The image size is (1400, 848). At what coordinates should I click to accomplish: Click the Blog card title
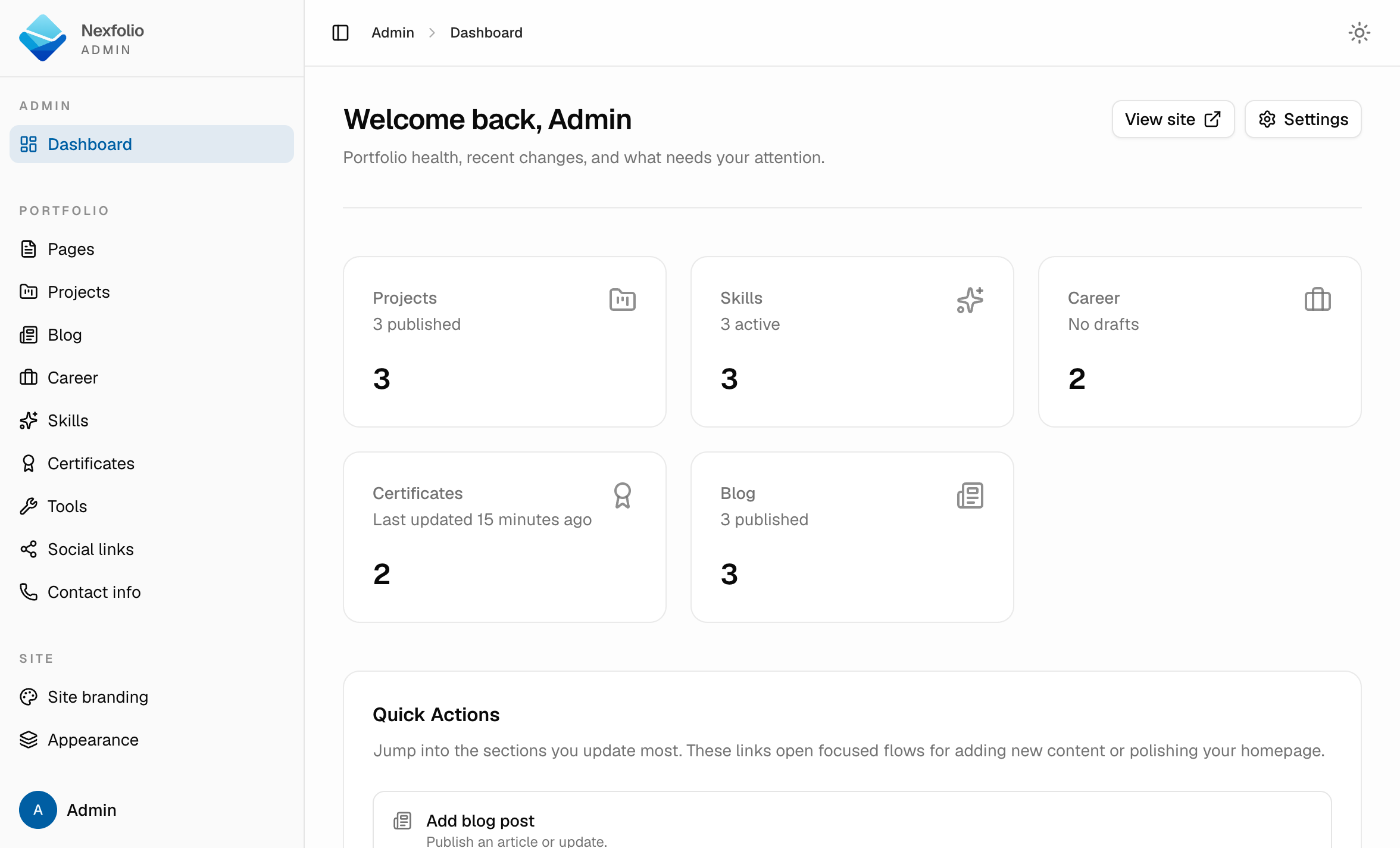point(737,493)
